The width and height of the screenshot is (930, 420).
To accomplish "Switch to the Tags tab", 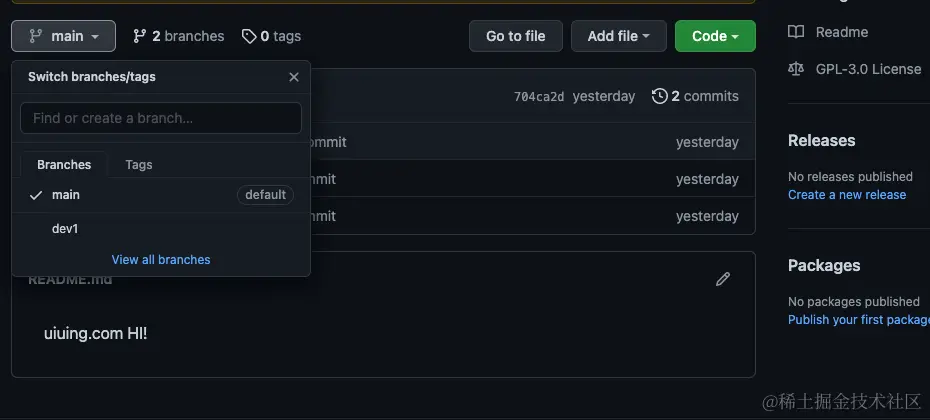I will (x=139, y=165).
